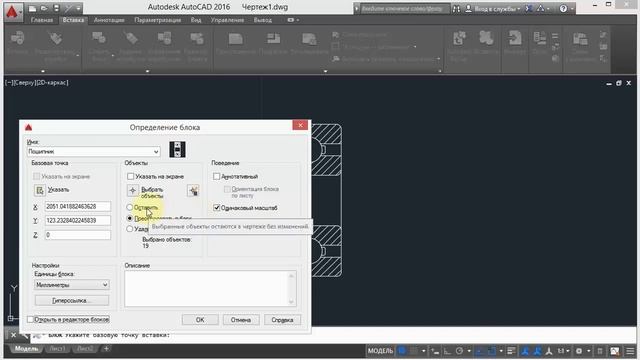Toggle Ortho mode in status bar
This screenshot has height=360, width=640.
pyautogui.click(x=448, y=351)
